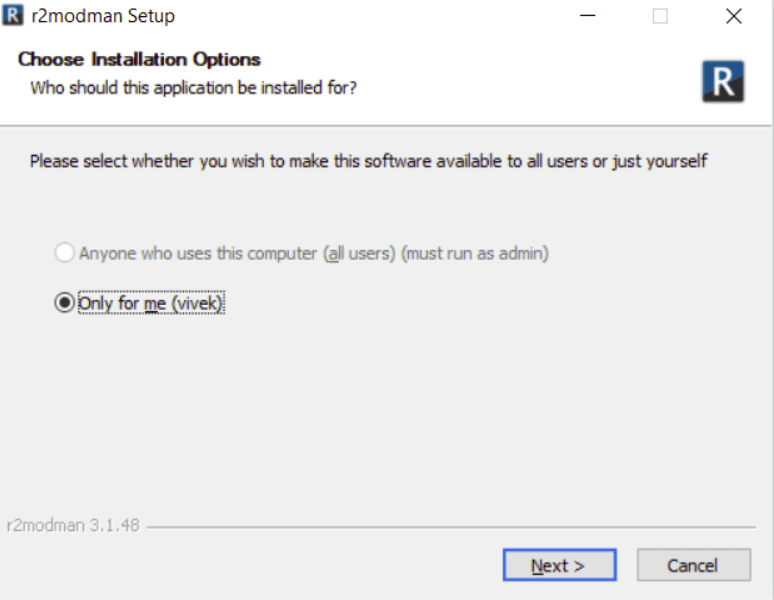The image size is (774, 600).
Task: Click the '(vivek)' username in the selected option
Action: (197, 303)
